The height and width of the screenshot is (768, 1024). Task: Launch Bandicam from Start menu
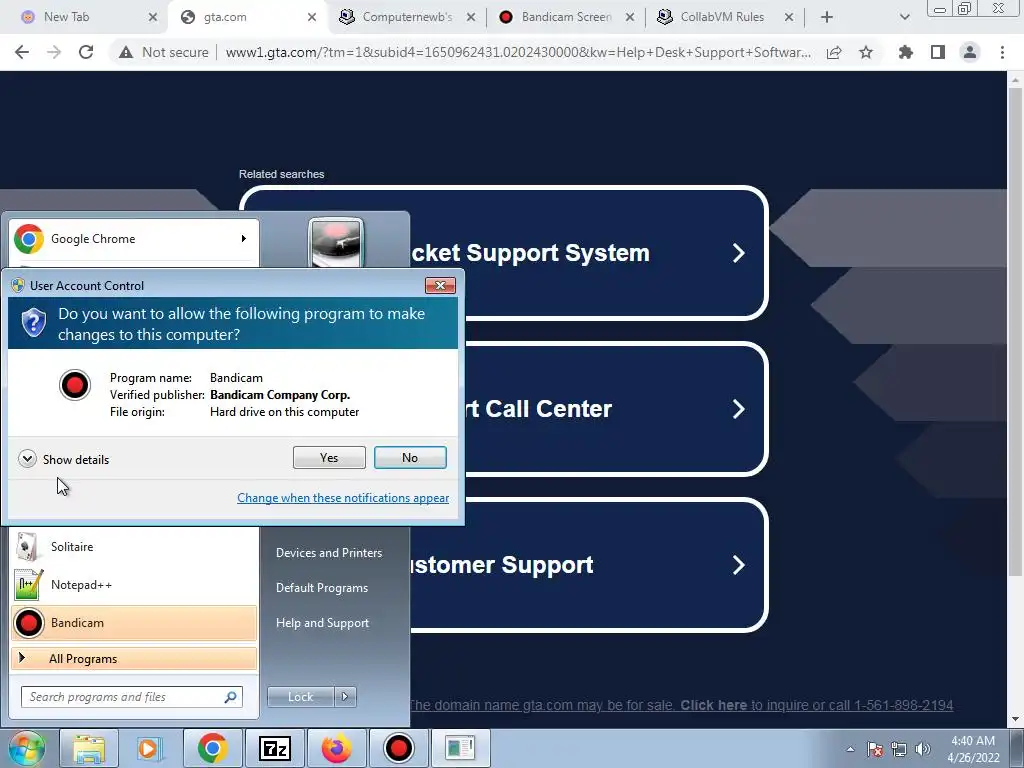point(134,622)
